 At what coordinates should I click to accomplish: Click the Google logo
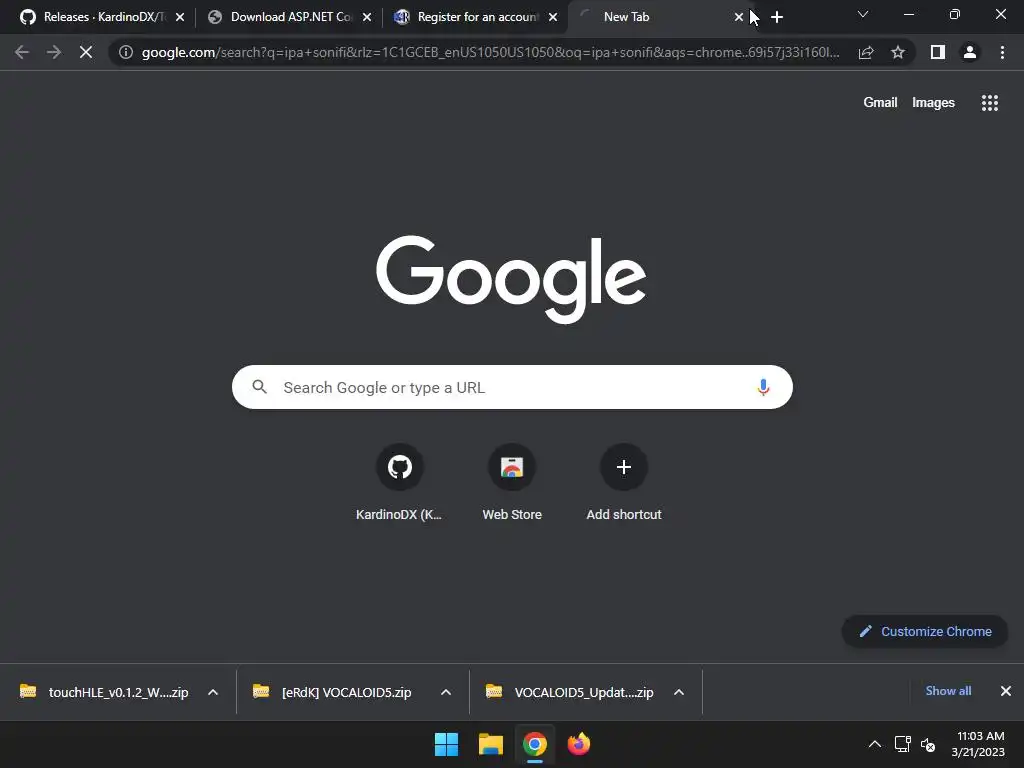pyautogui.click(x=511, y=278)
